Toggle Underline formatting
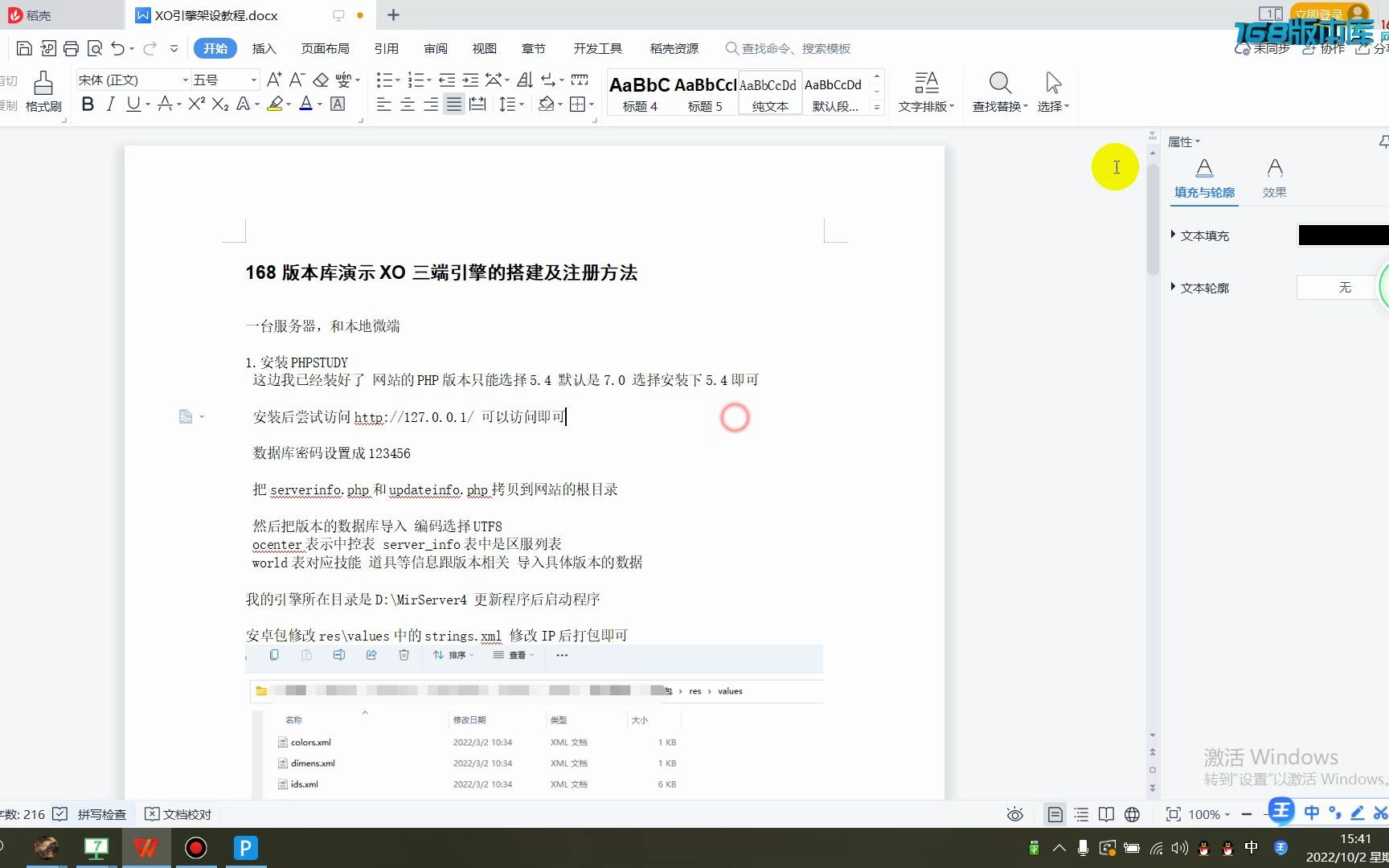 click(x=133, y=104)
